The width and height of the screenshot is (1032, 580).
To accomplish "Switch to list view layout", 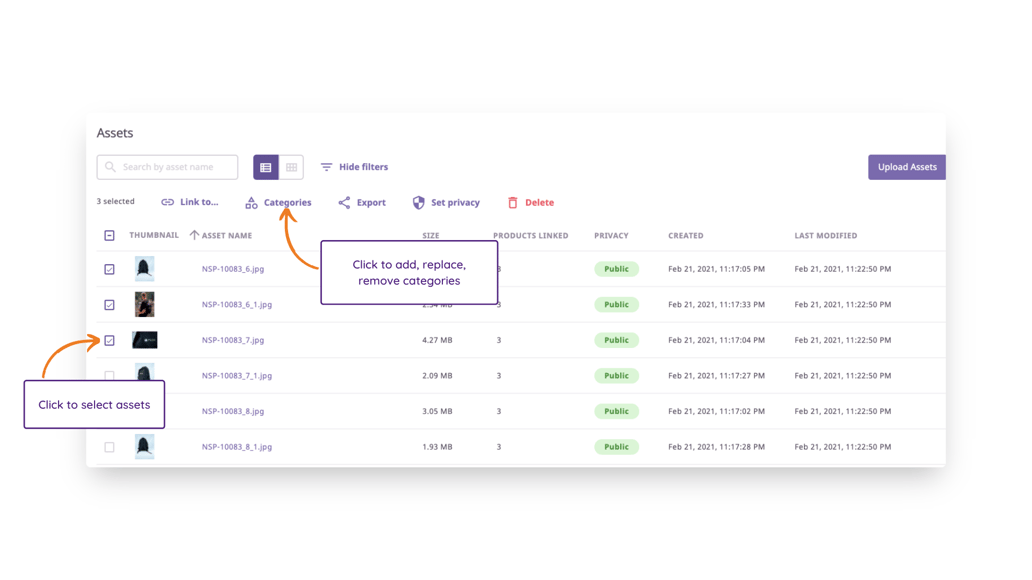I will (266, 168).
